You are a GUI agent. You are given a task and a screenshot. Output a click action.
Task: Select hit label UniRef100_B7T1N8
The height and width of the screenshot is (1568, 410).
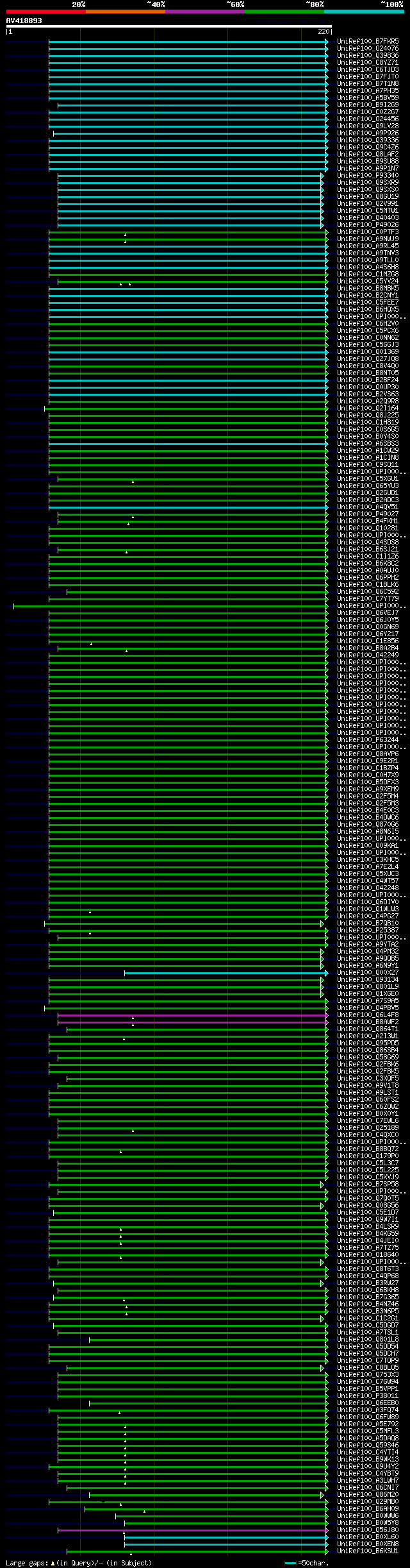coord(368,84)
